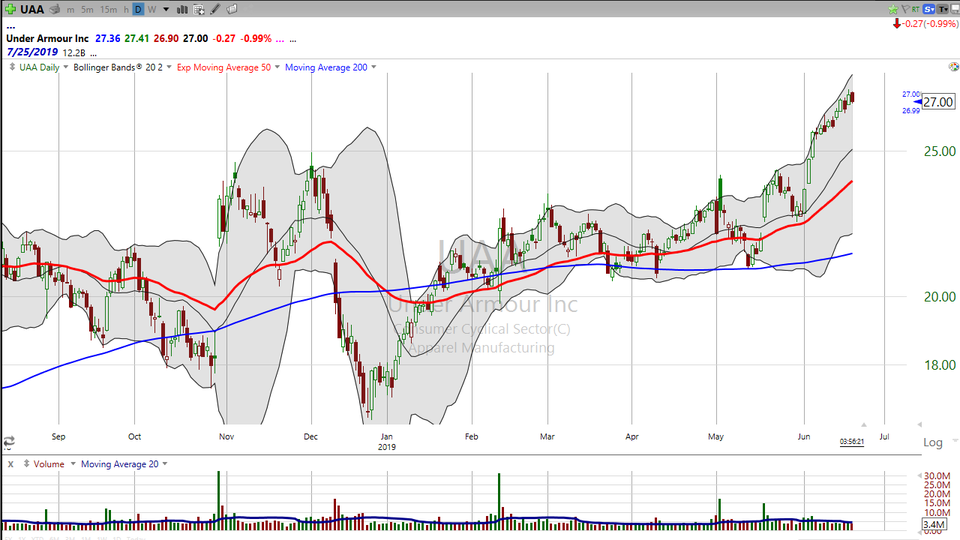Toggle the RT real-time indicator
Screen dimensions: 960x540
(915, 9)
